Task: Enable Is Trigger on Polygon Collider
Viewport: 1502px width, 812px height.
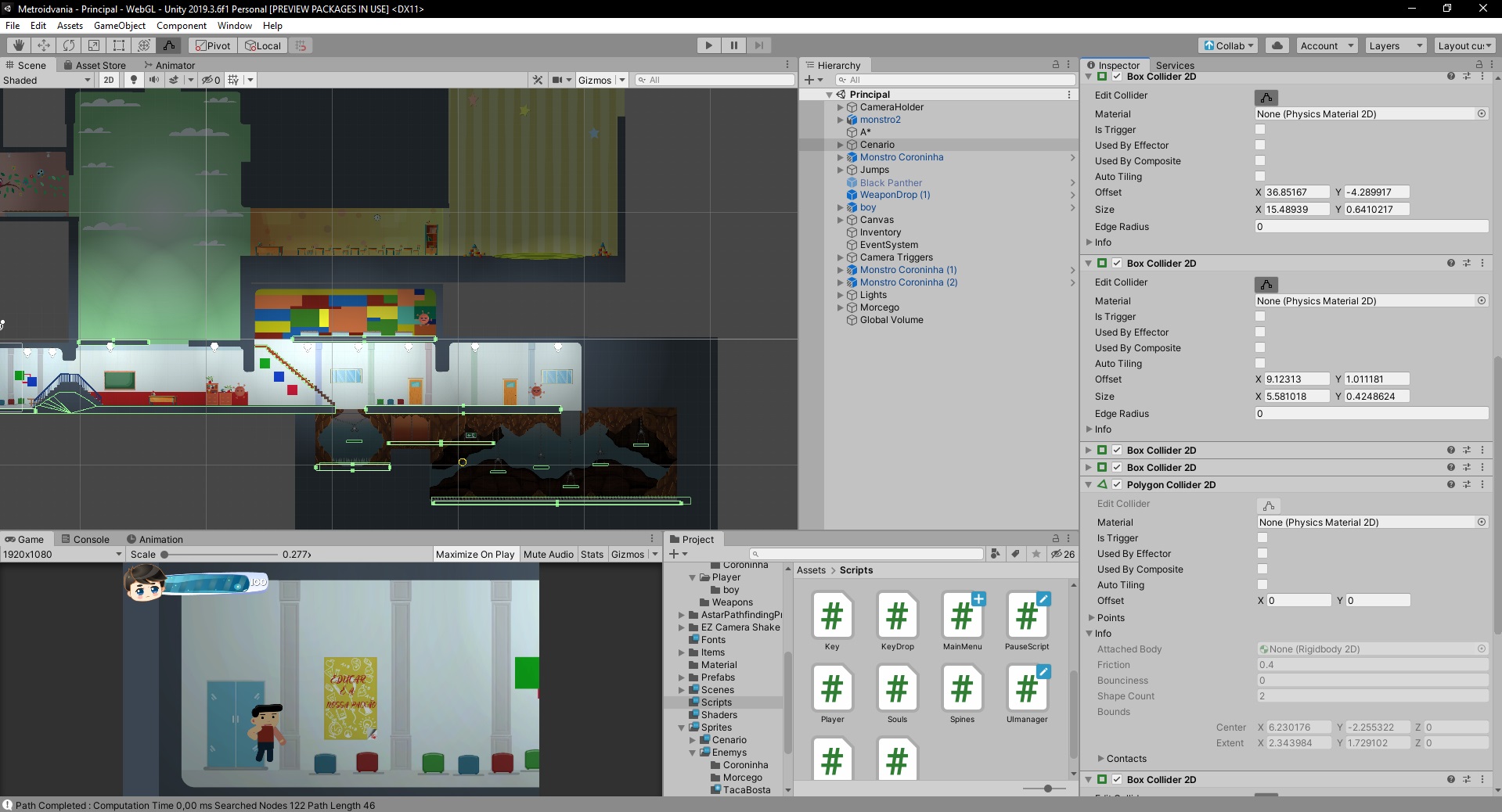Action: point(1262,537)
